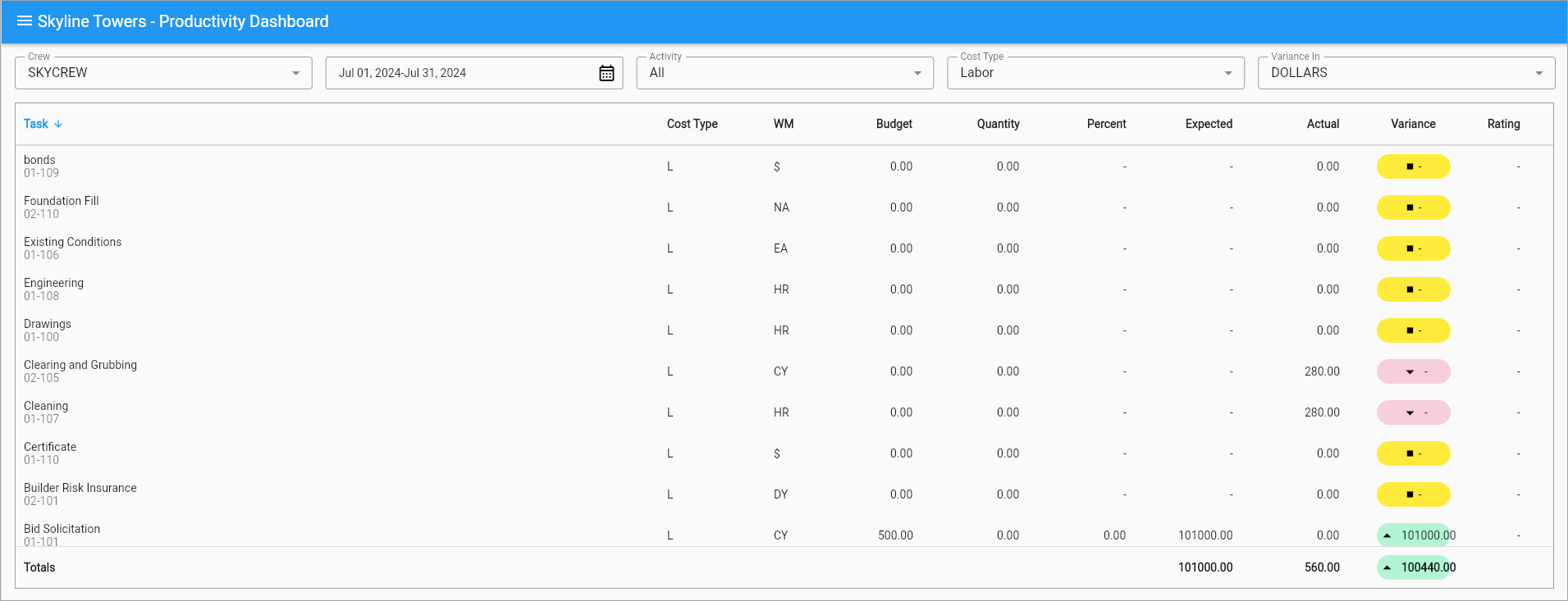The width and height of the screenshot is (1568, 601).
Task: Open the Activity dropdown set to All
Action: pos(784,73)
